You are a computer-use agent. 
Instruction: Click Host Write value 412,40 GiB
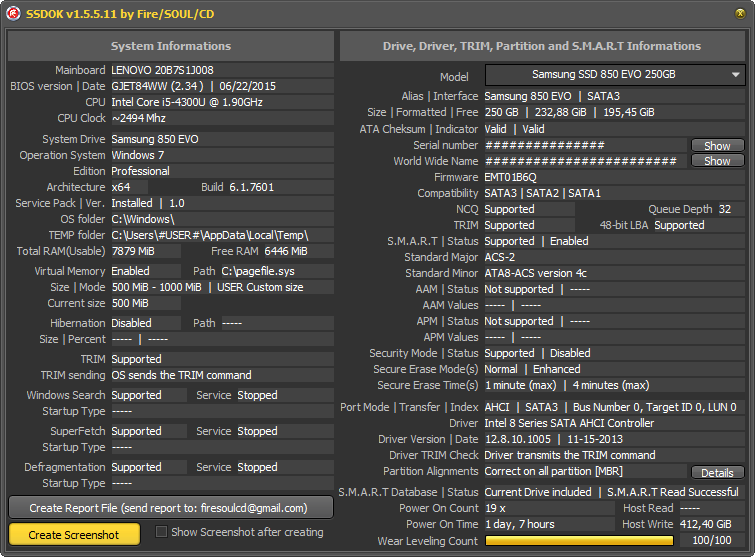705,524
